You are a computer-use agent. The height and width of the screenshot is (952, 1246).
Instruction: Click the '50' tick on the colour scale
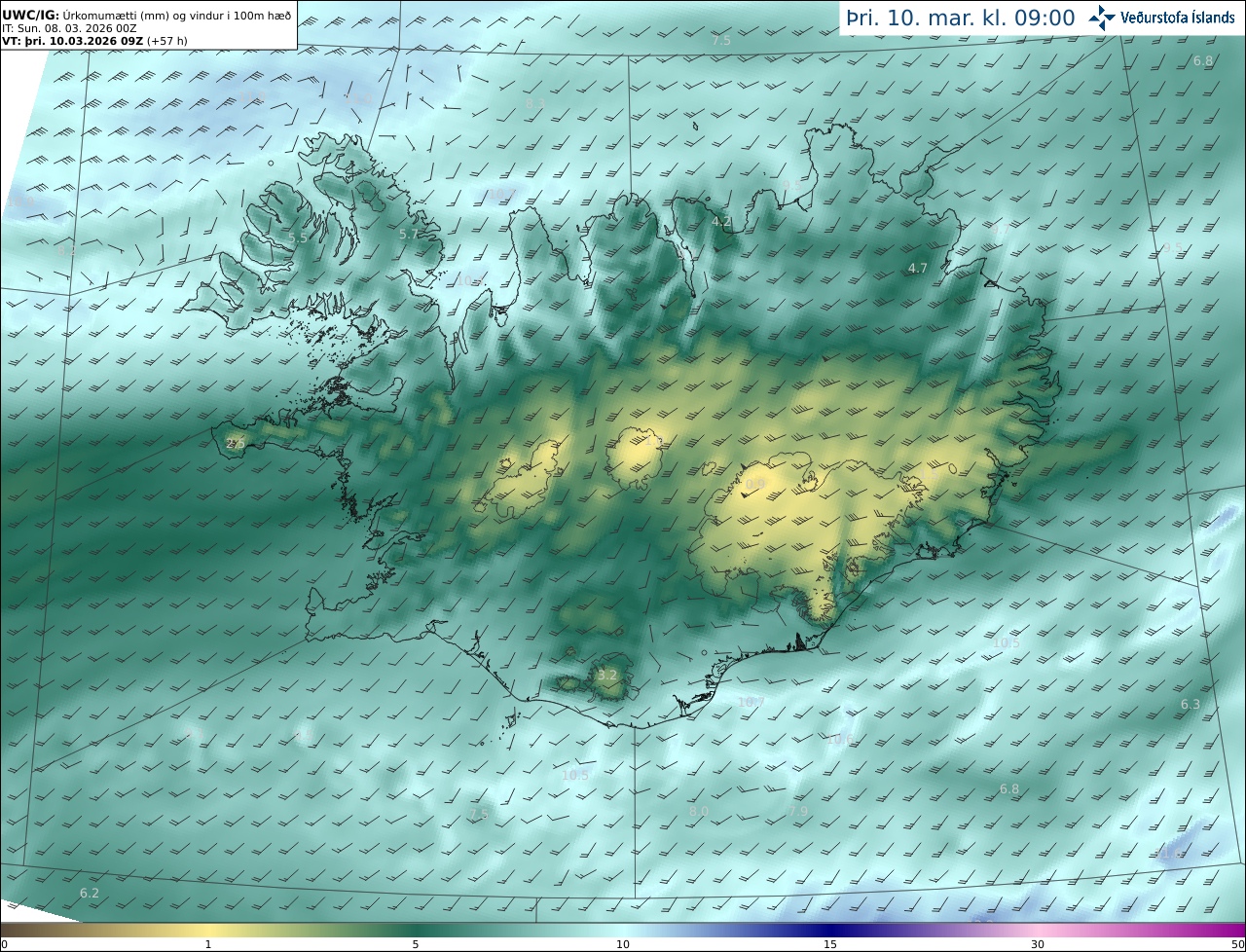pyautogui.click(x=1237, y=944)
